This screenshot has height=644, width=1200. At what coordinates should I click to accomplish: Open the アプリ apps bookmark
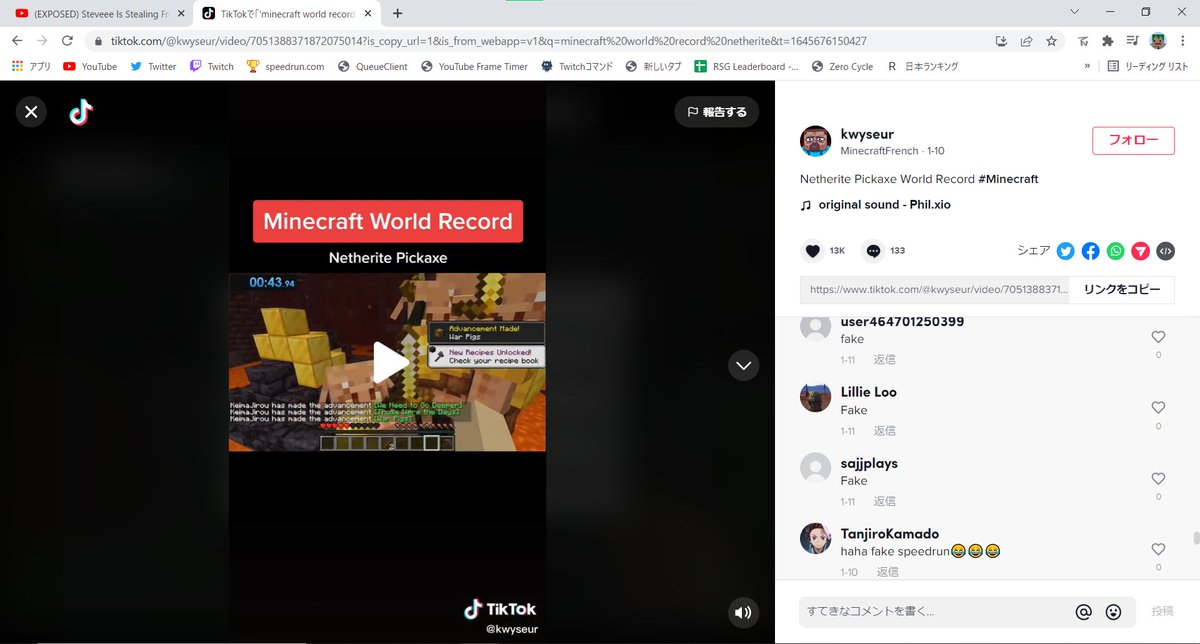pos(31,66)
